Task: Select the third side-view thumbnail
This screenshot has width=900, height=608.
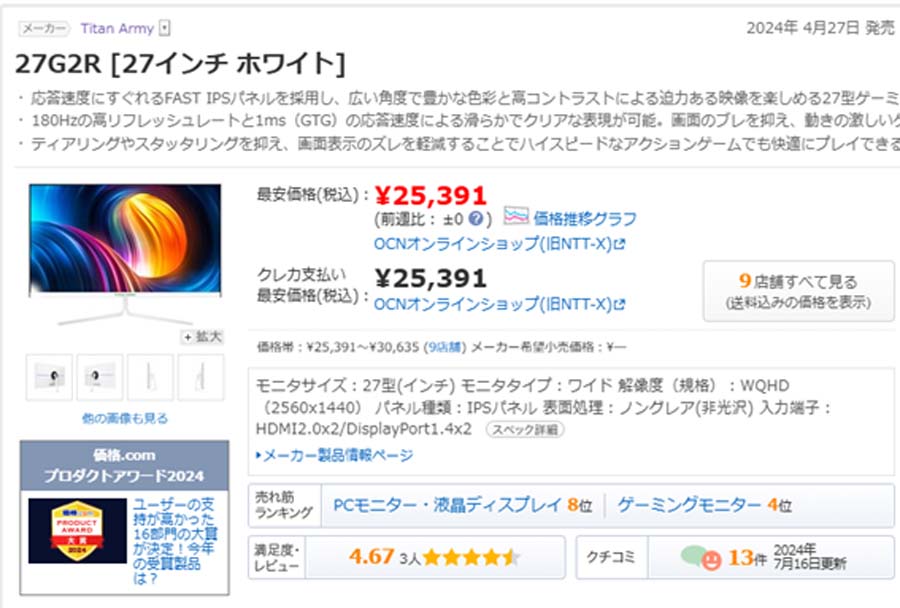Action: point(150,377)
